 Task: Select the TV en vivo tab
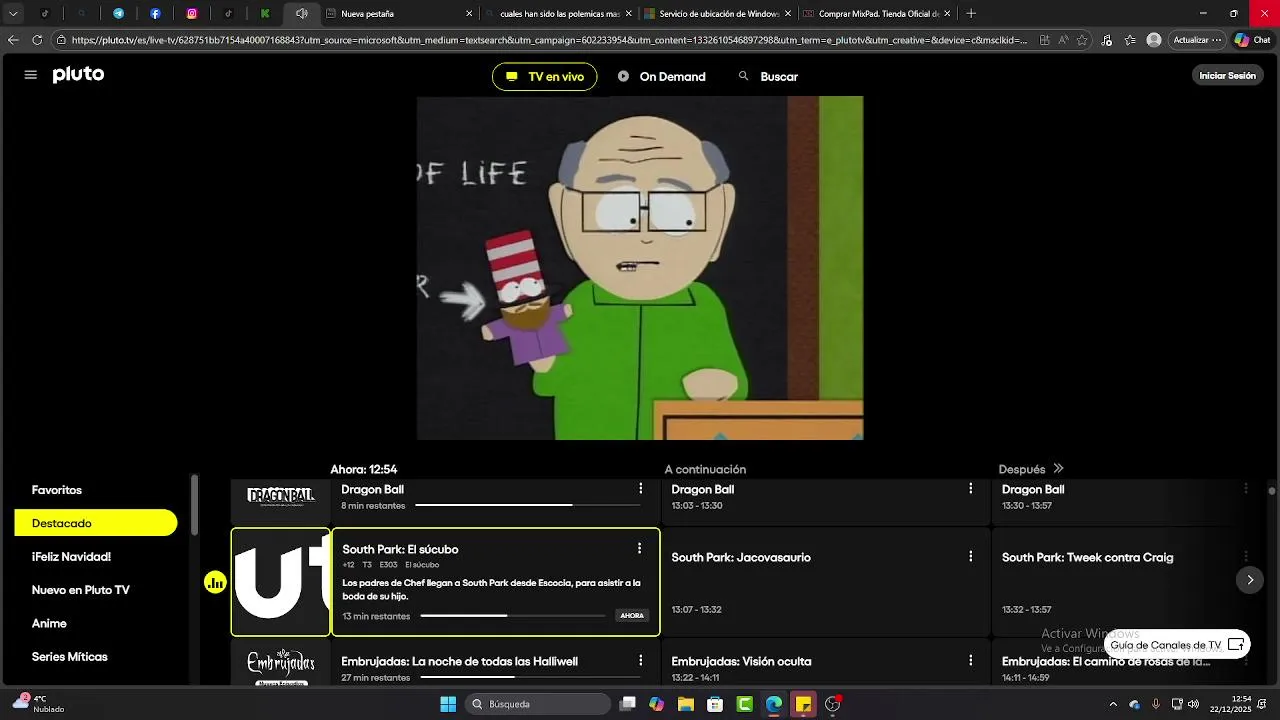click(545, 77)
